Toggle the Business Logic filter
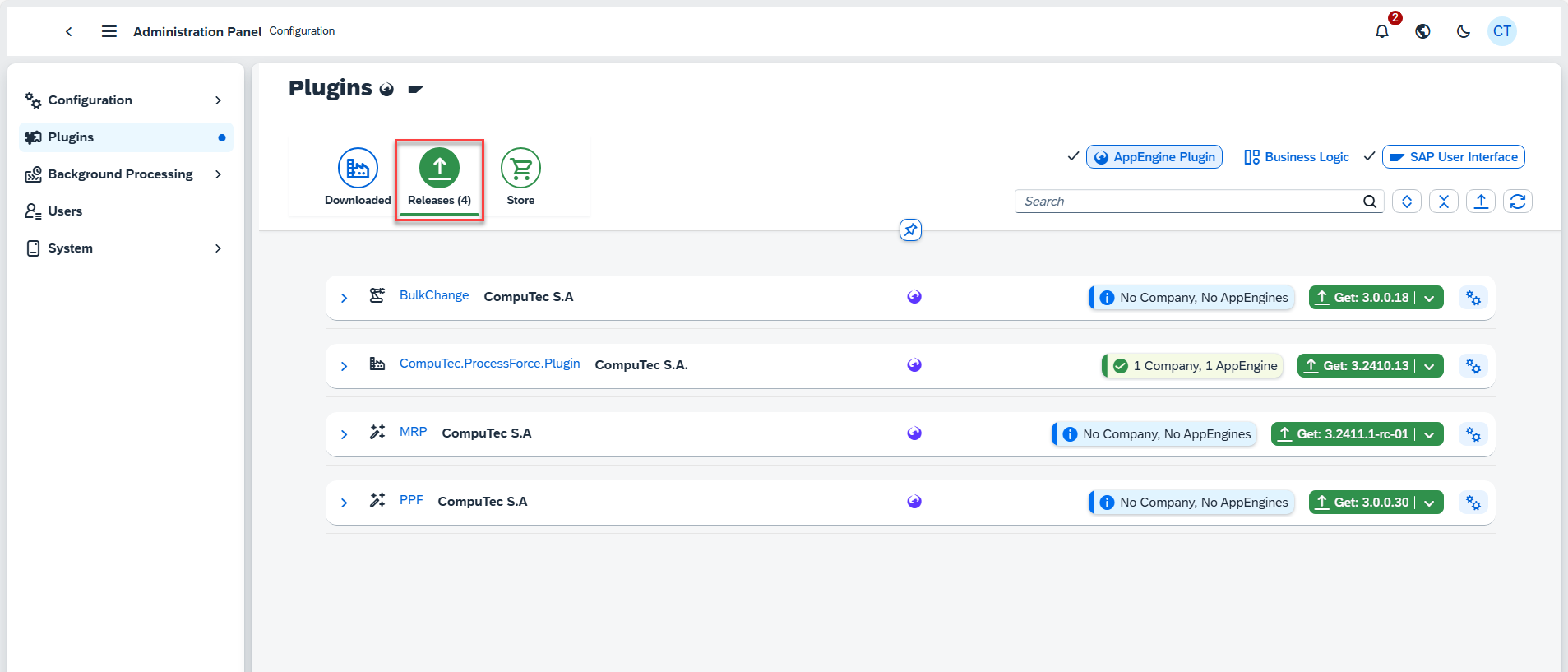Screen dimensions: 1568x672 [1297, 157]
